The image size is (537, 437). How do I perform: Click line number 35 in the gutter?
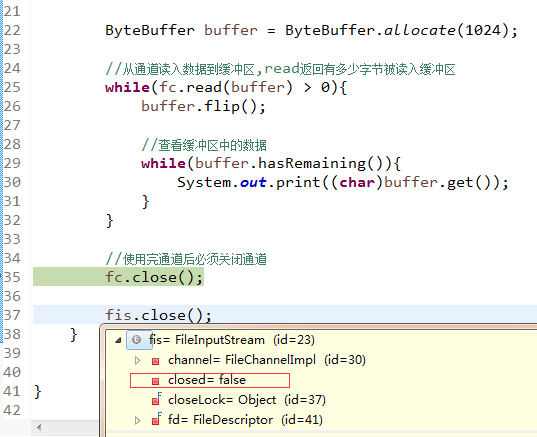coord(12,277)
